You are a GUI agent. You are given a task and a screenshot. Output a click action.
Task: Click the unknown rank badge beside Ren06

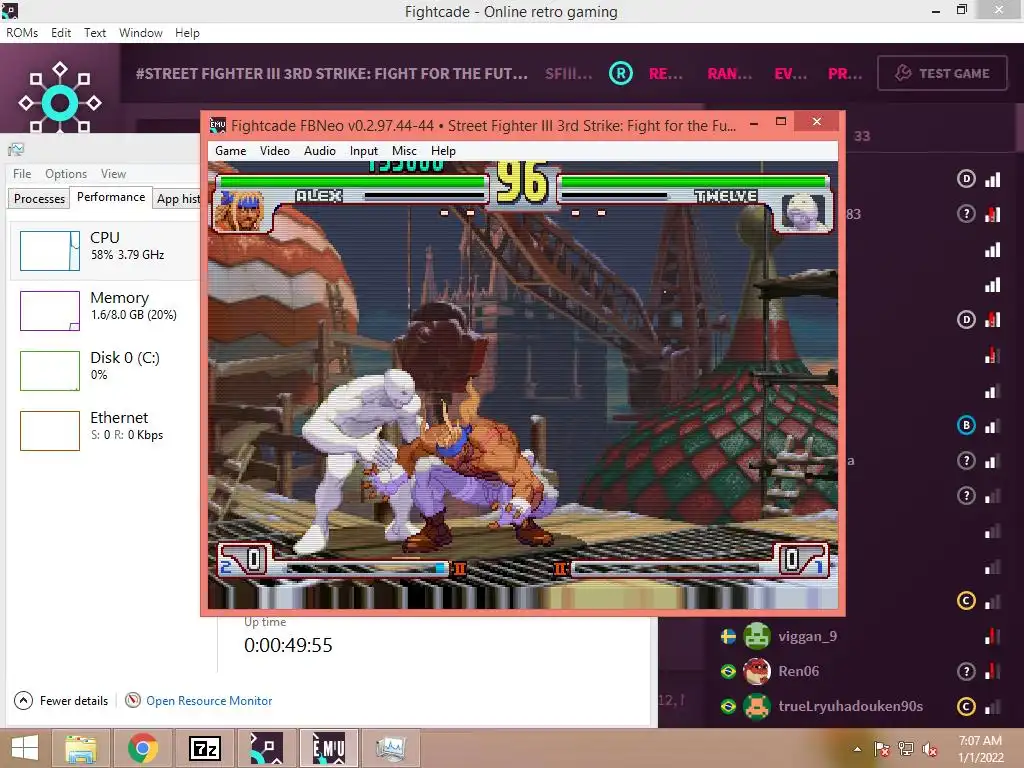(966, 671)
